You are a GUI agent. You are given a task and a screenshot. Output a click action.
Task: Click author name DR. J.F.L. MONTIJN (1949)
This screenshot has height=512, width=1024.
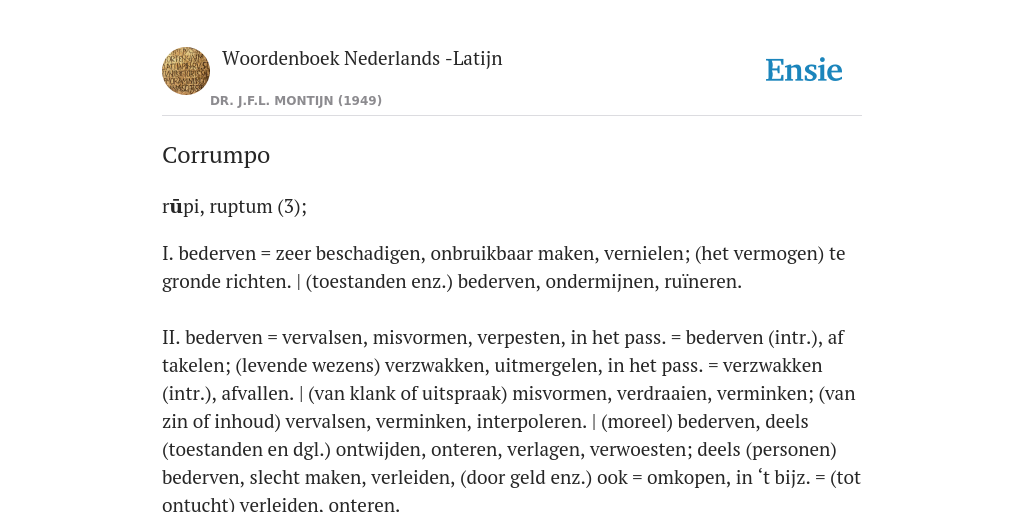coord(296,101)
